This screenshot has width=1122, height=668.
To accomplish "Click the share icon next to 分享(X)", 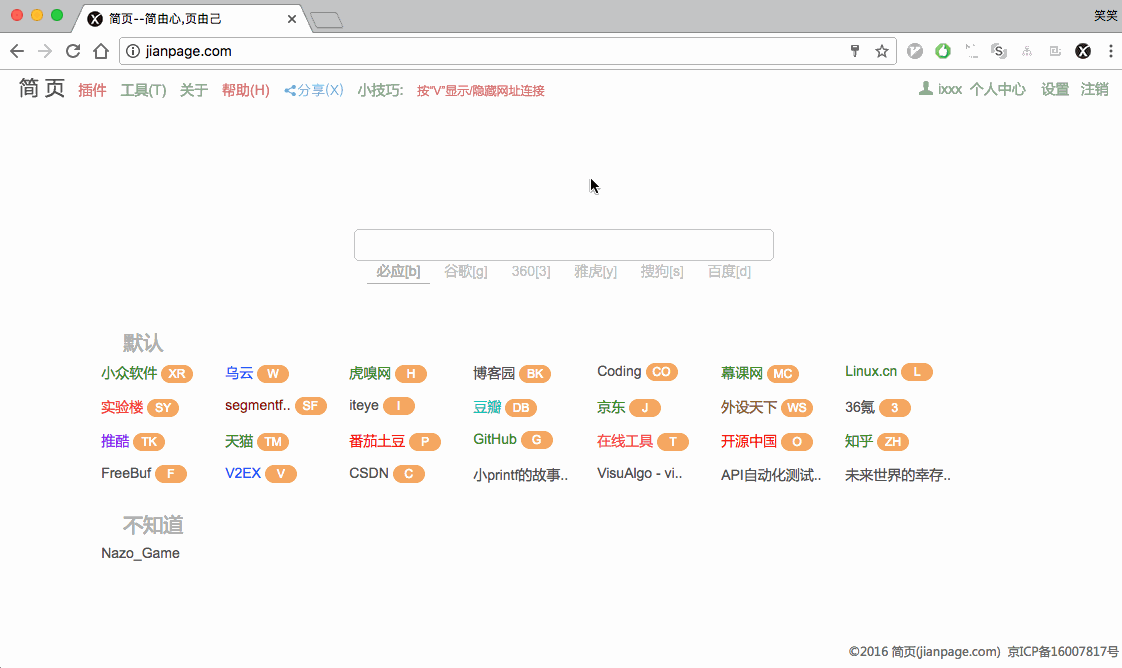I will point(290,91).
